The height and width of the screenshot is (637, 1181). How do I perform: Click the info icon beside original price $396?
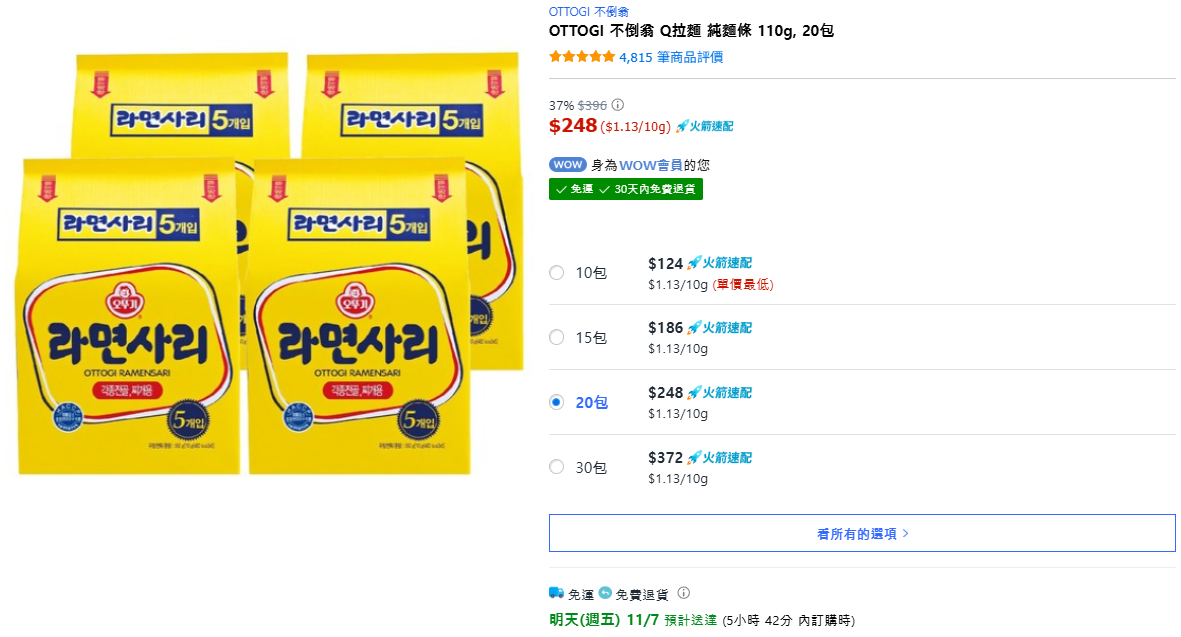(x=618, y=105)
